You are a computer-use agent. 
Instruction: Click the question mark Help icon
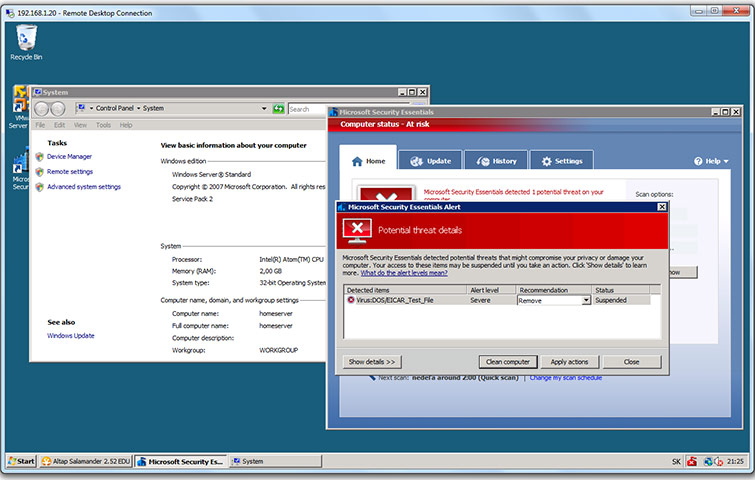[698, 161]
